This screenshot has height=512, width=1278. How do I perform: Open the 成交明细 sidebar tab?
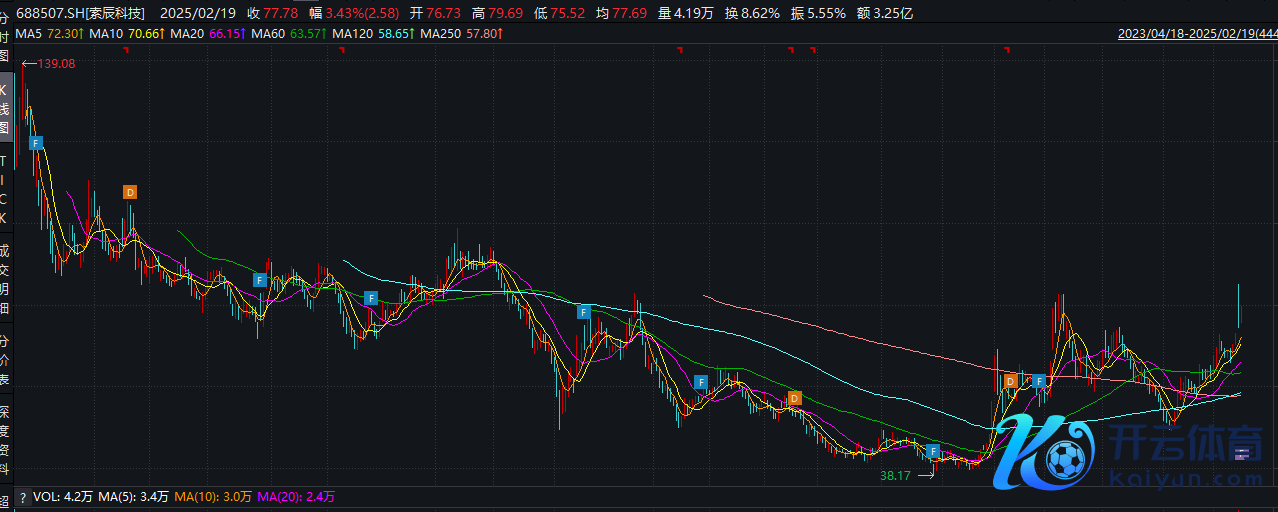click(x=5, y=279)
